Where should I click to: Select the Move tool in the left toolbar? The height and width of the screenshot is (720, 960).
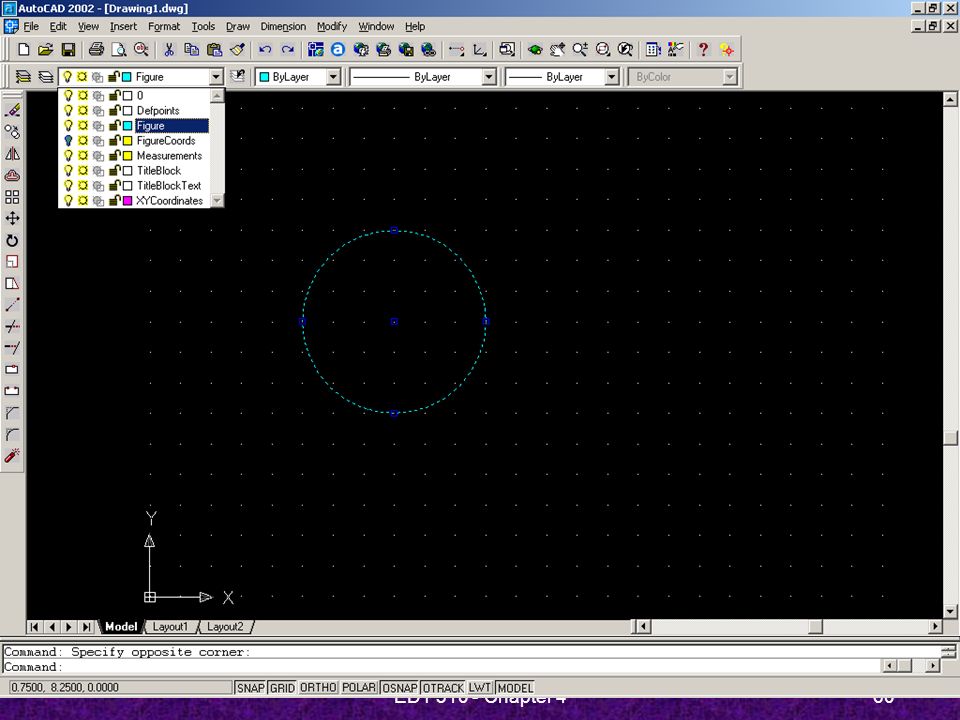pos(12,219)
